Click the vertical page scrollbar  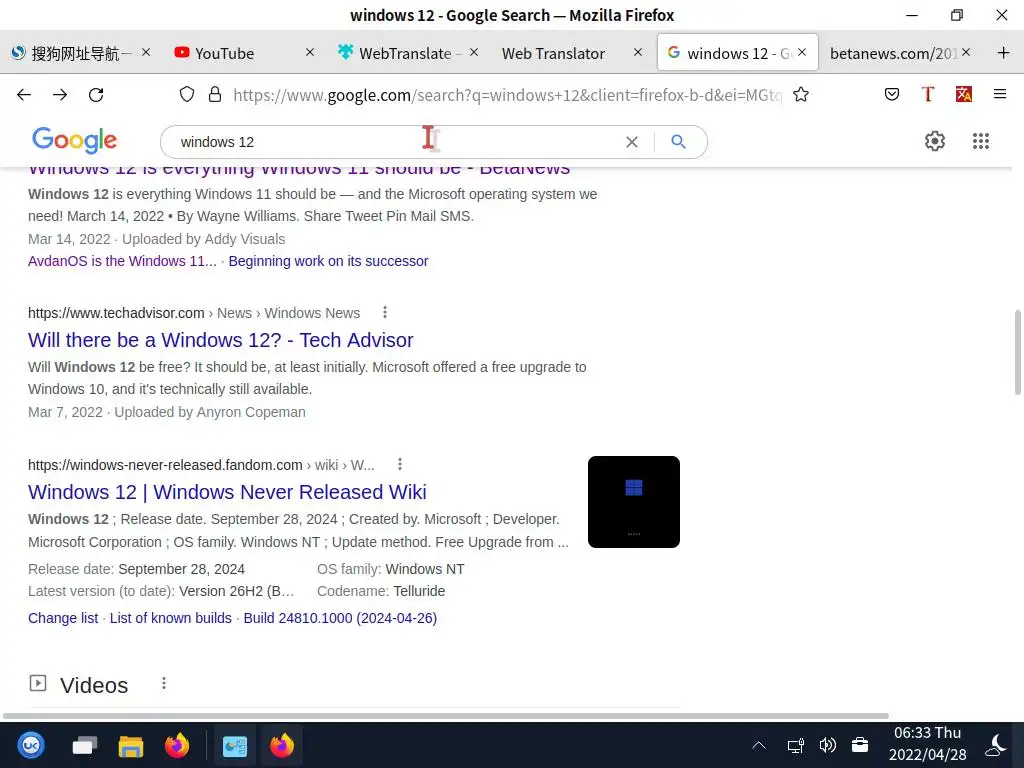(1017, 353)
